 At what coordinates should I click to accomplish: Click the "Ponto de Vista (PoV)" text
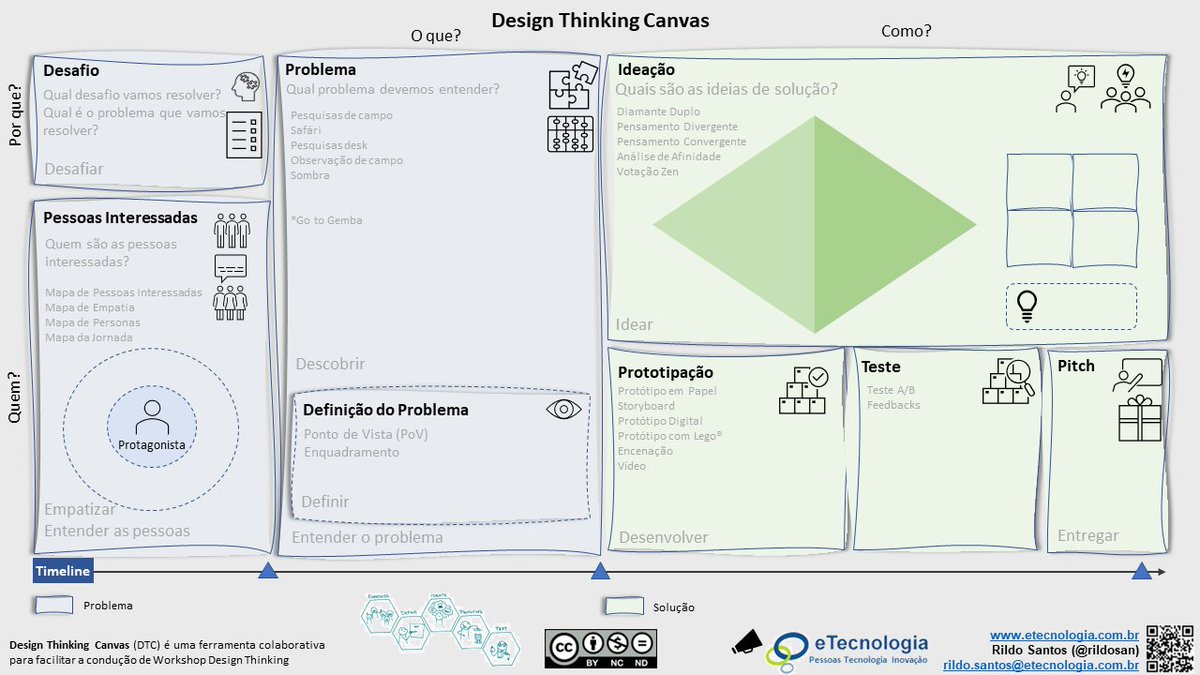click(365, 434)
